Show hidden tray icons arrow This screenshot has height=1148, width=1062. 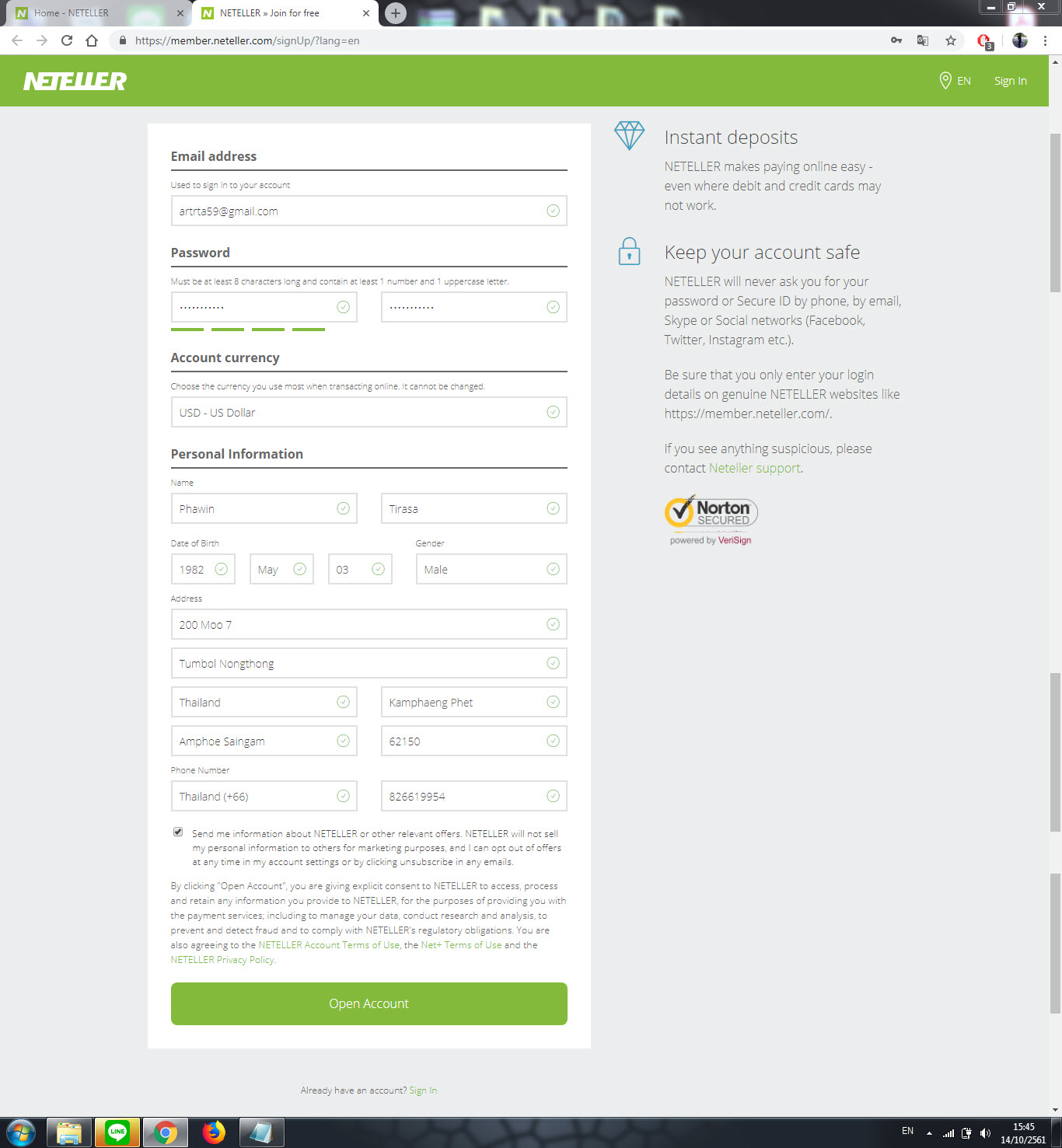point(929,1133)
